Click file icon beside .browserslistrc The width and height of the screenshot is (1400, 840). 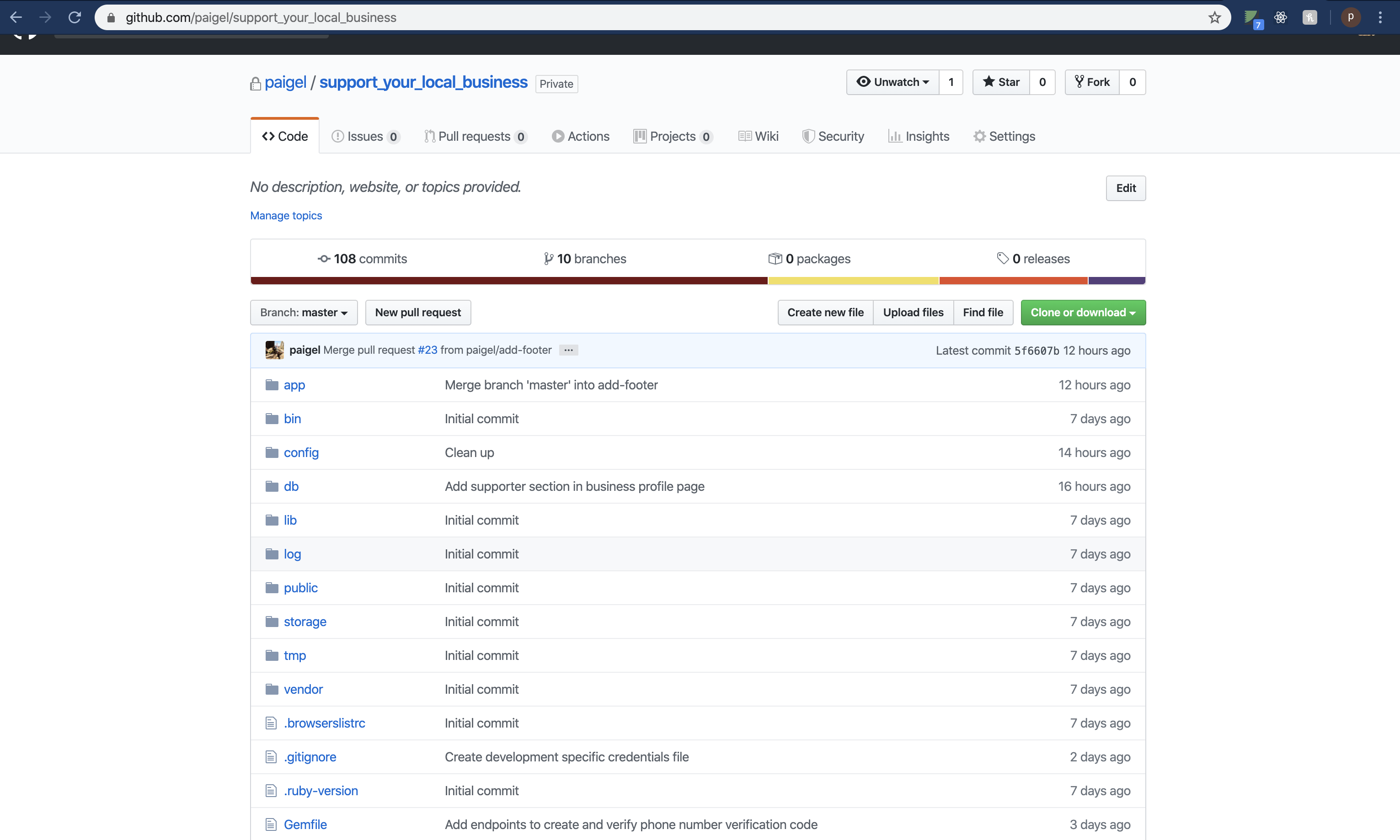271,723
